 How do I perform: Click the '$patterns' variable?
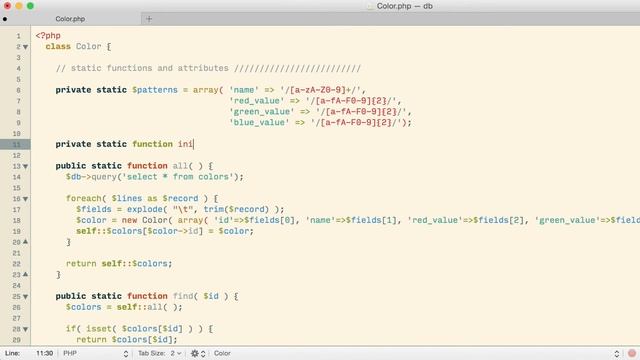click(155, 90)
